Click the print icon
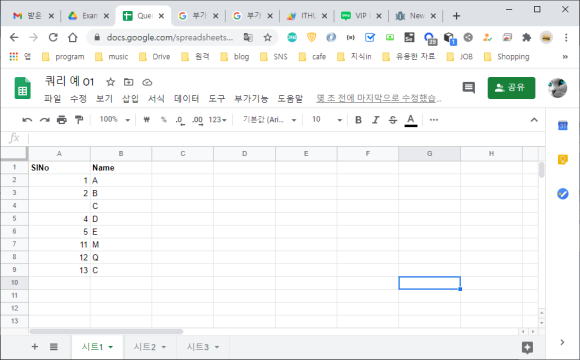Screen dimensions: 580x360 pyautogui.click(x=62, y=120)
